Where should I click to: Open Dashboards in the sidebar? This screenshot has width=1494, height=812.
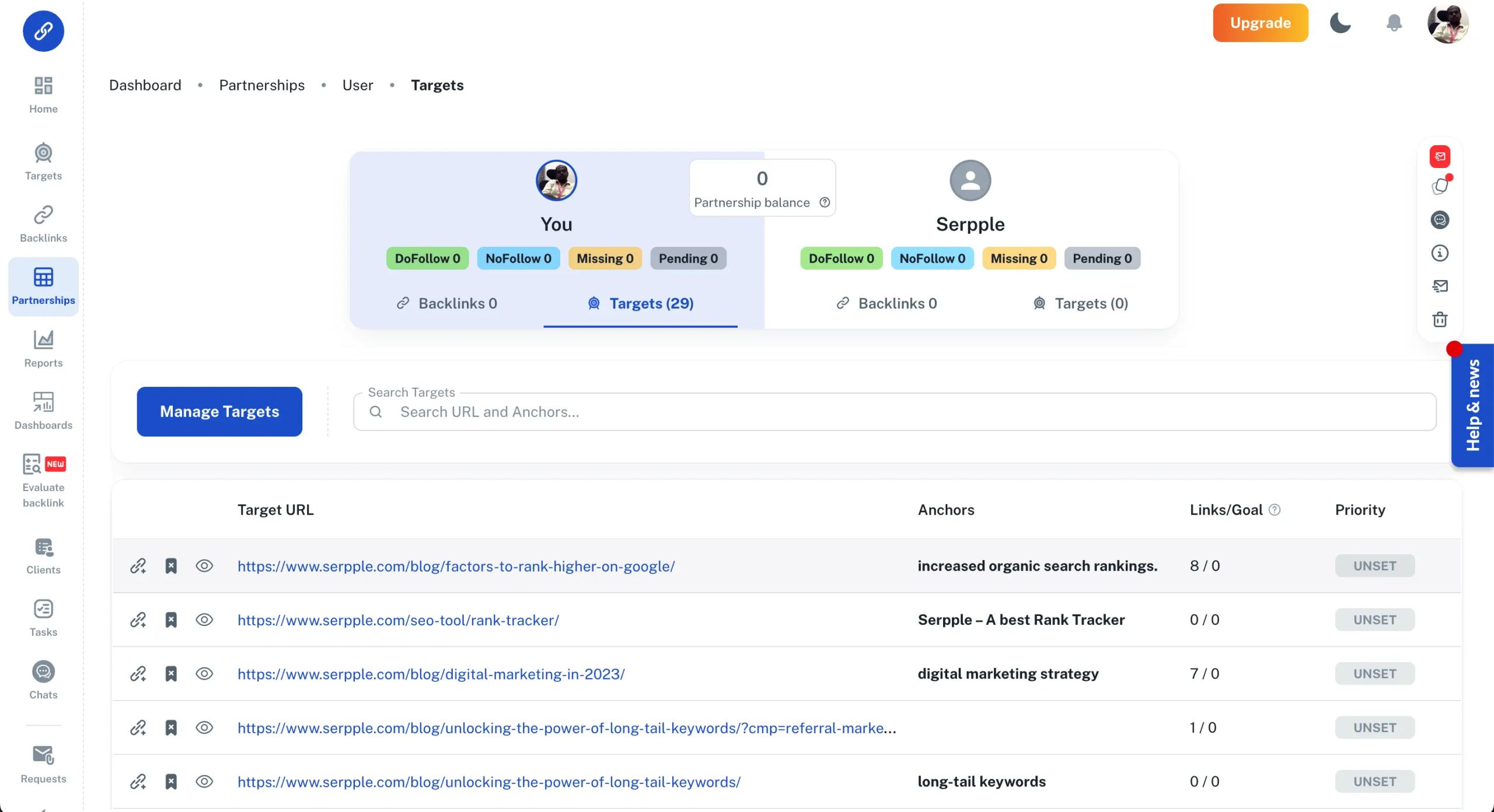[x=43, y=411]
